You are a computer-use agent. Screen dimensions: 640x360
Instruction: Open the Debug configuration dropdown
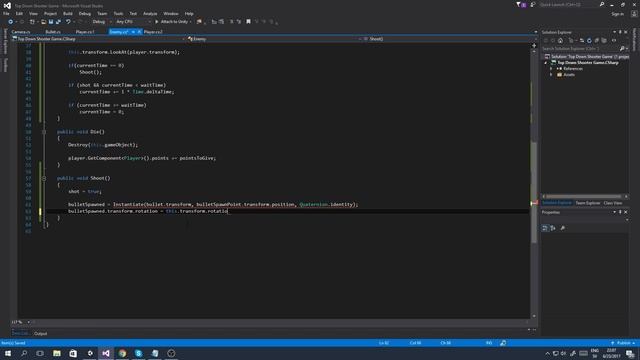[101, 22]
